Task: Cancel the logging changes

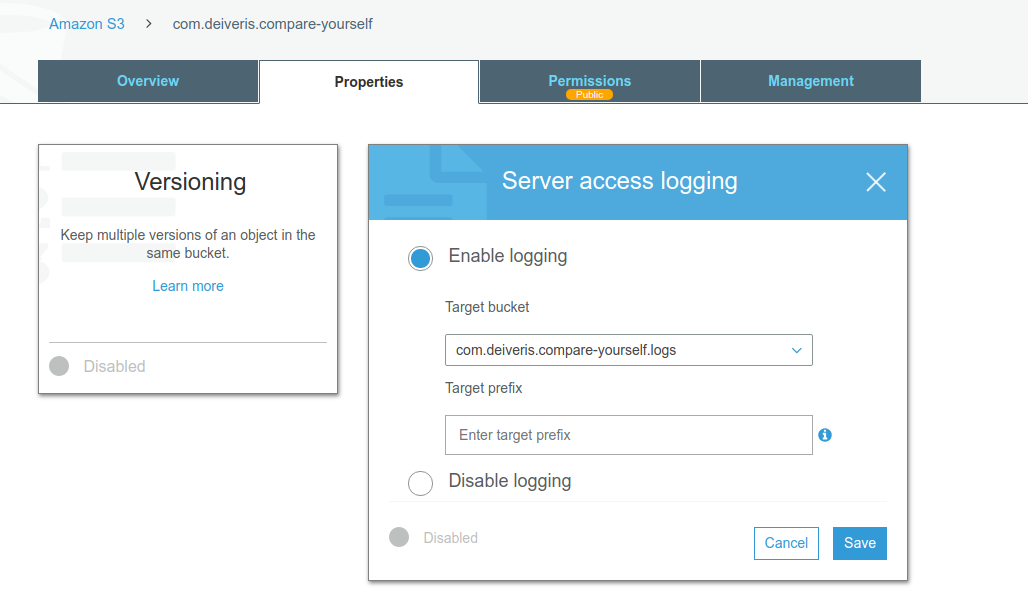Action: pos(786,543)
